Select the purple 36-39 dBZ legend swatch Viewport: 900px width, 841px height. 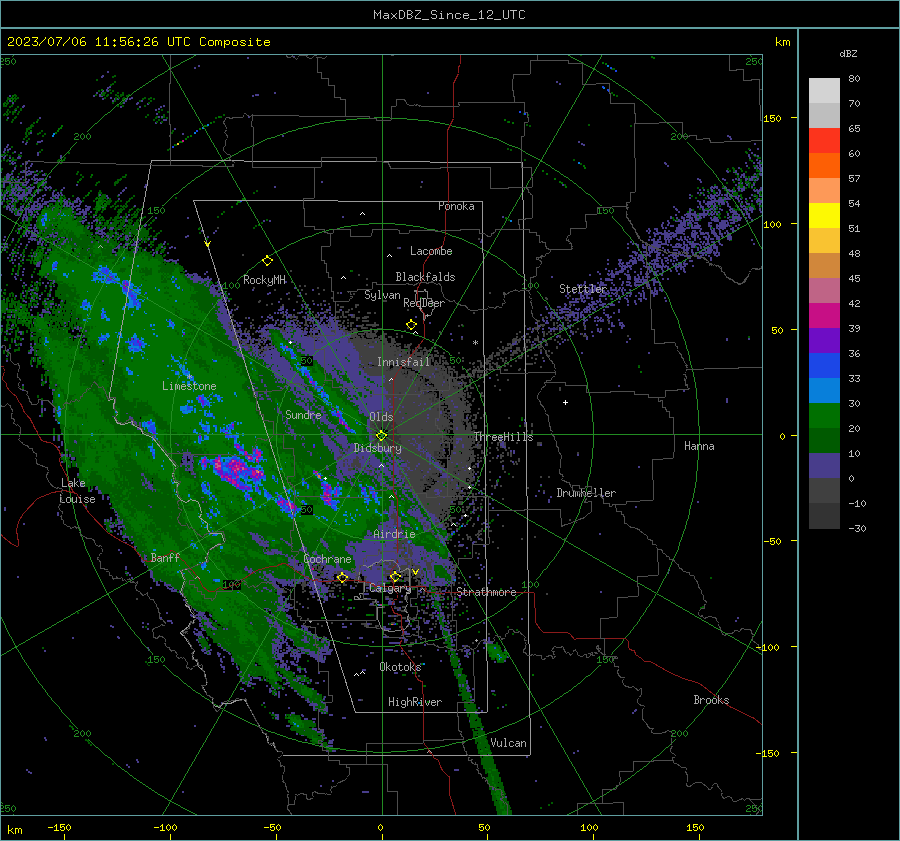pyautogui.click(x=824, y=341)
